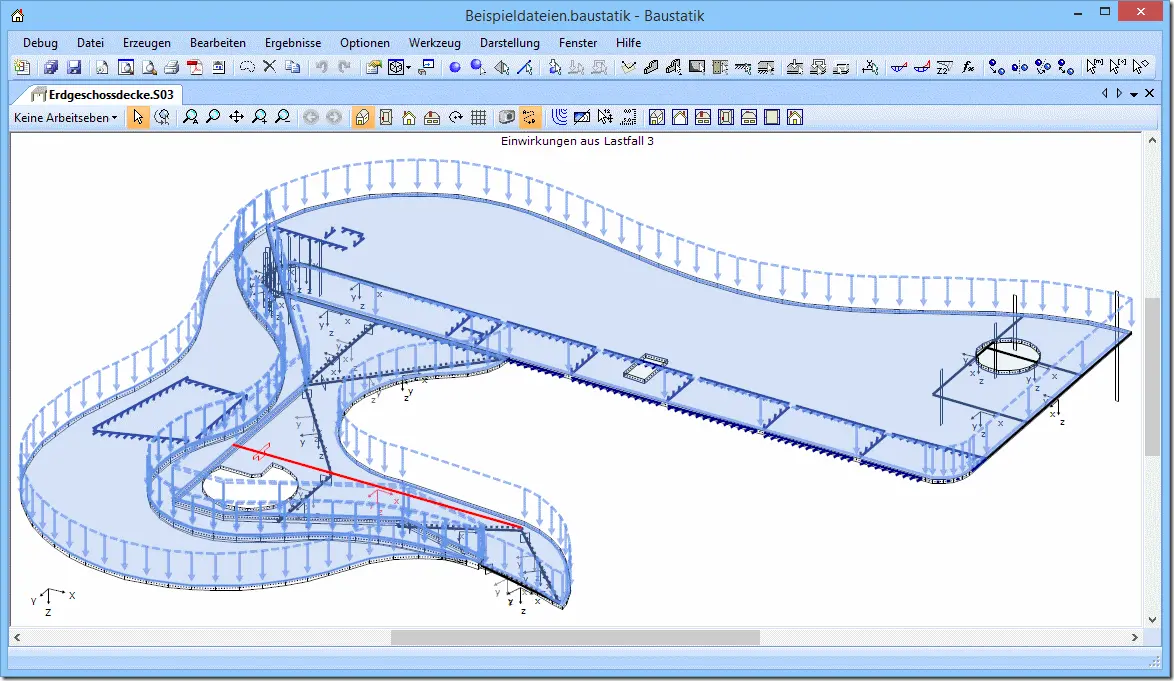Open the Darstellung menu
Image resolution: width=1174 pixels, height=681 pixels.
[510, 43]
